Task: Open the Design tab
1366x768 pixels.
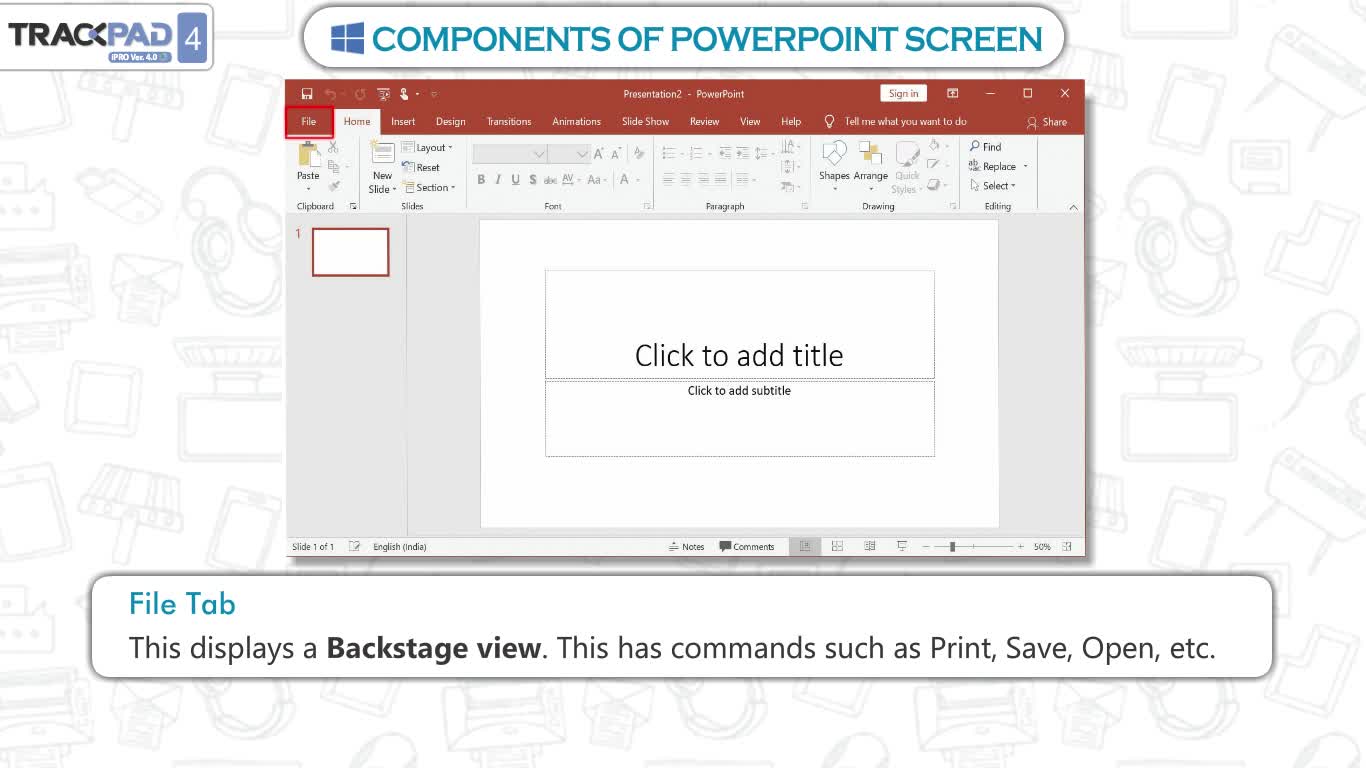Action: (x=450, y=122)
